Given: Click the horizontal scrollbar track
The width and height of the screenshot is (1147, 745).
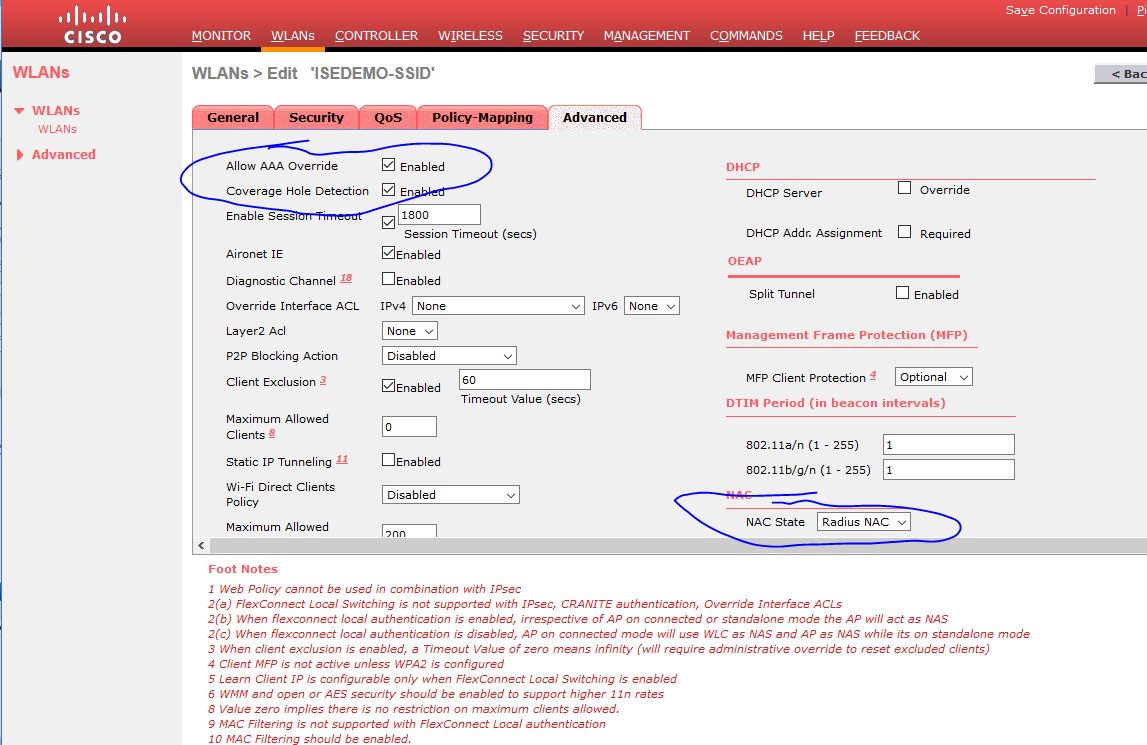Looking at the screenshot, I should (678, 545).
